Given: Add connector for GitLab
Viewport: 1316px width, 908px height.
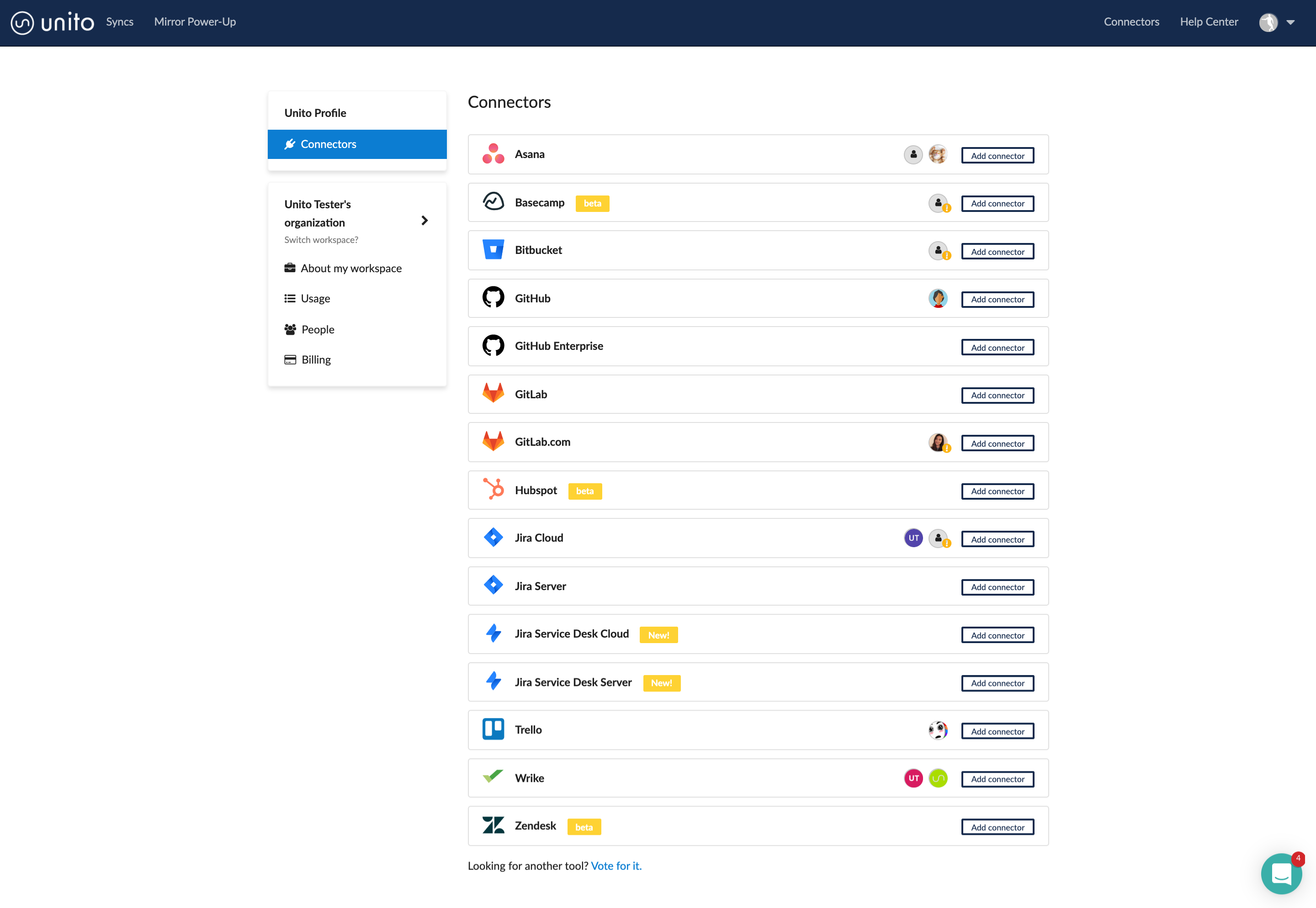Looking at the screenshot, I should pos(997,396).
